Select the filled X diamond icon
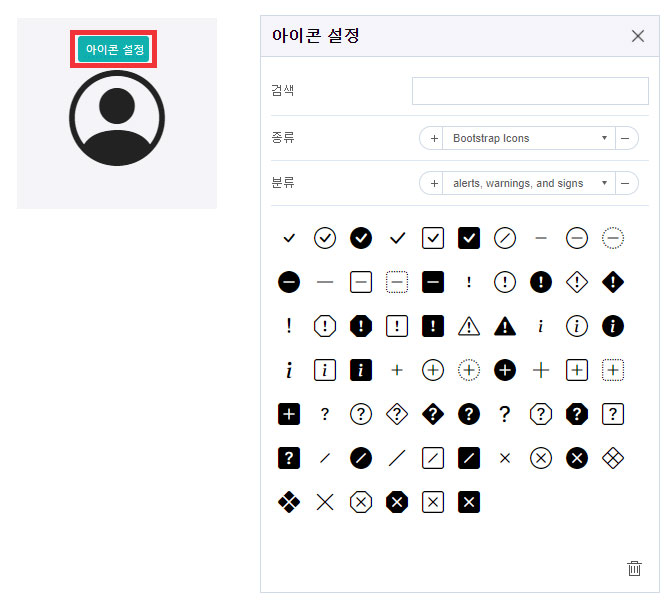 point(289,502)
